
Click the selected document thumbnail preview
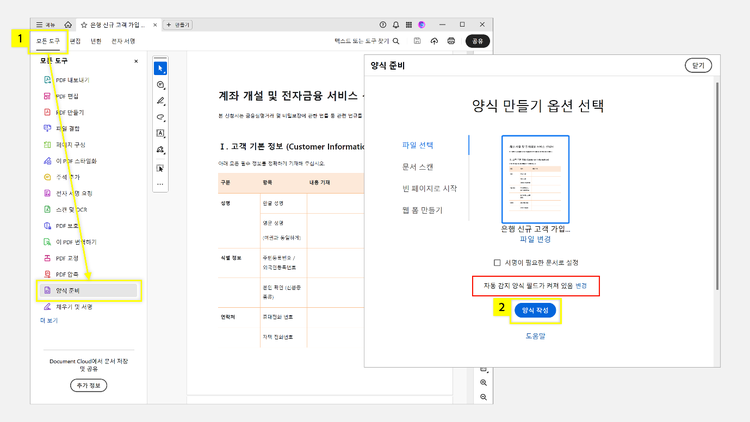tap(535, 179)
